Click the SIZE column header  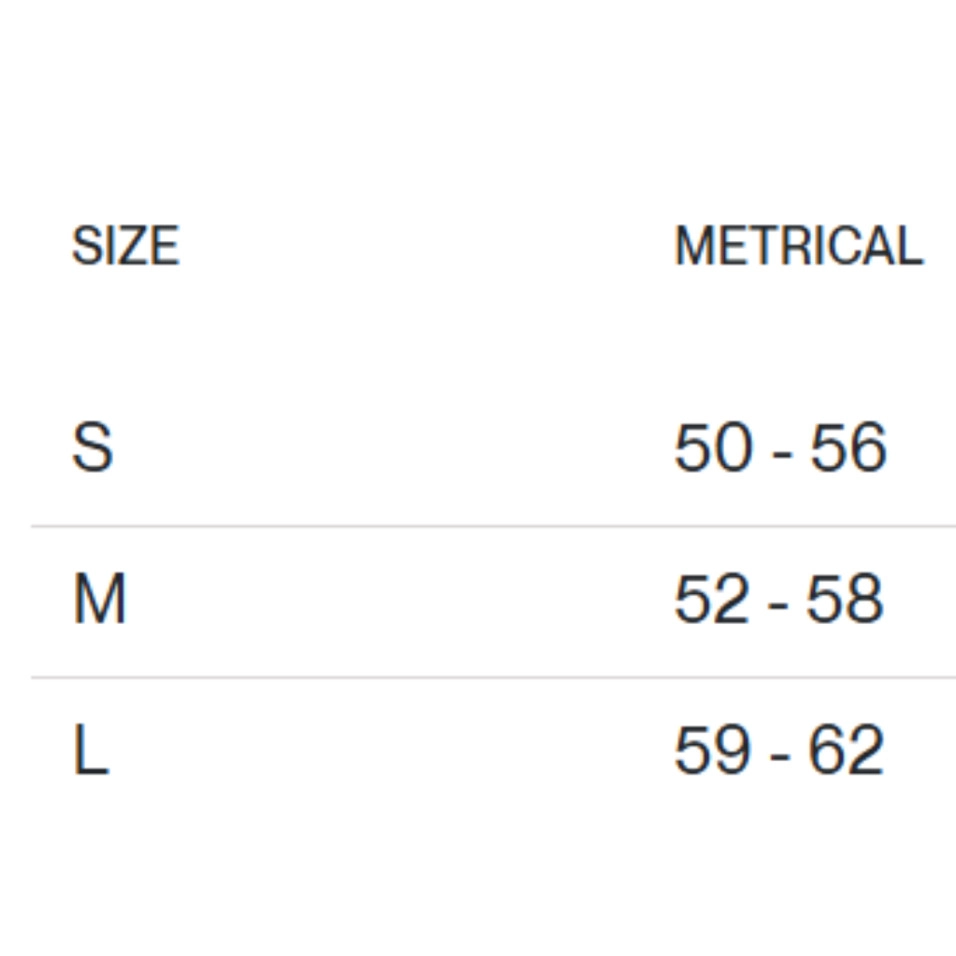coord(125,246)
